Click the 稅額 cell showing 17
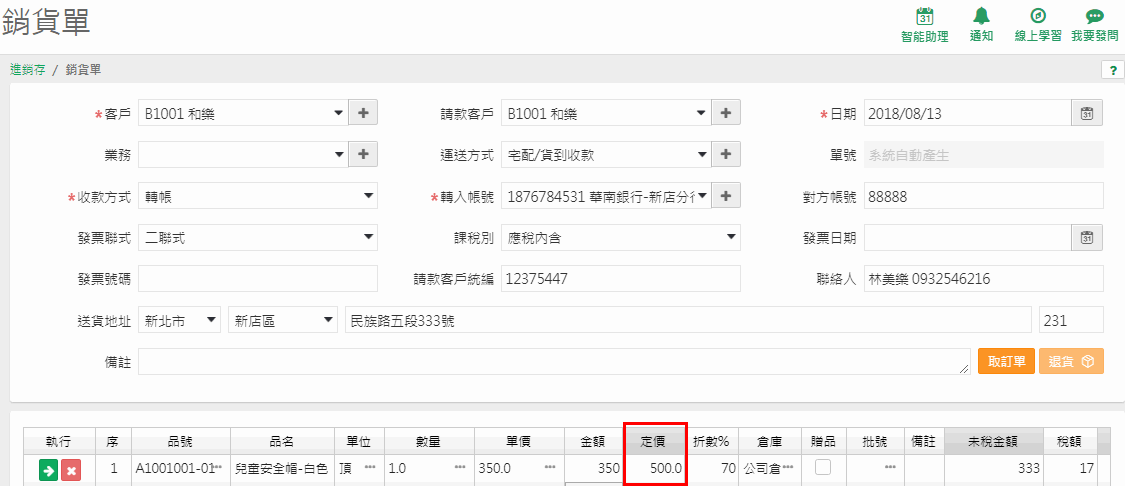The image size is (1125, 486). [1071, 469]
